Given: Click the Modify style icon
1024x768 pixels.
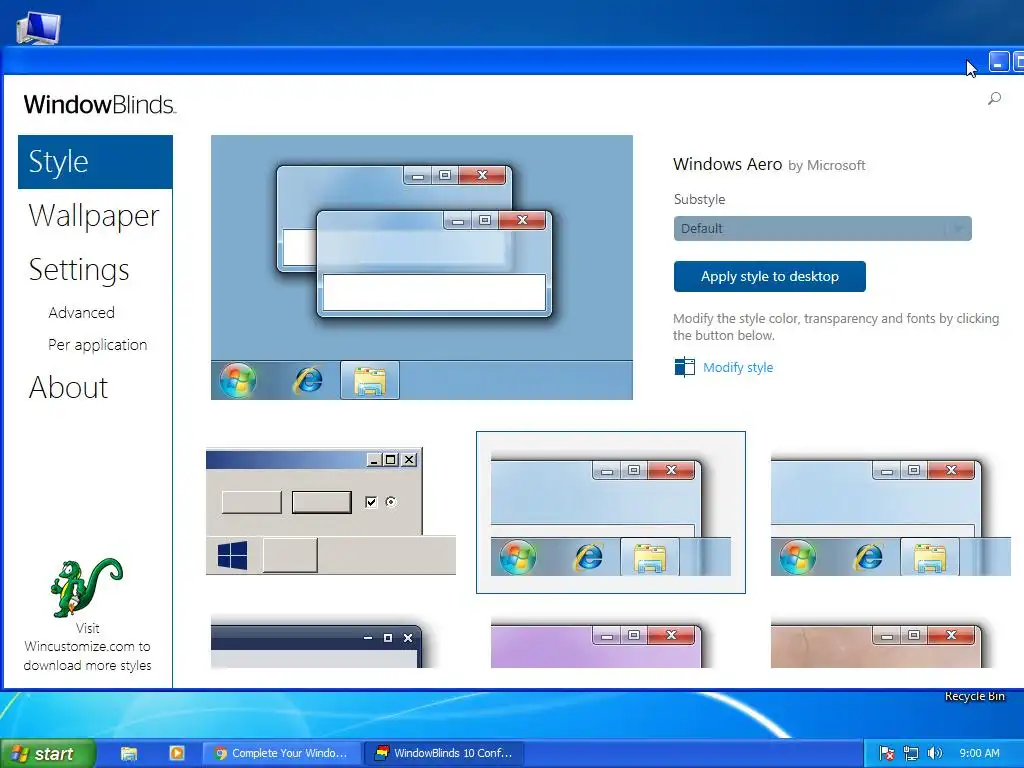Looking at the screenshot, I should click(x=684, y=367).
